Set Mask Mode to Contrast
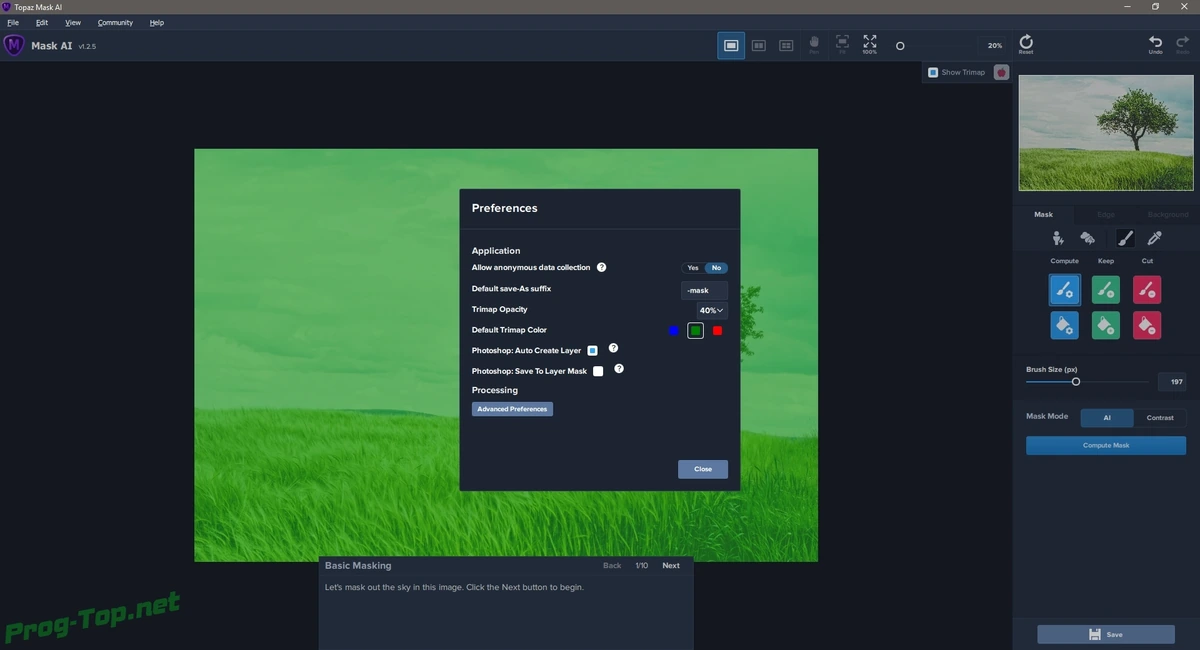Viewport: 1200px width, 650px height. (x=1160, y=418)
